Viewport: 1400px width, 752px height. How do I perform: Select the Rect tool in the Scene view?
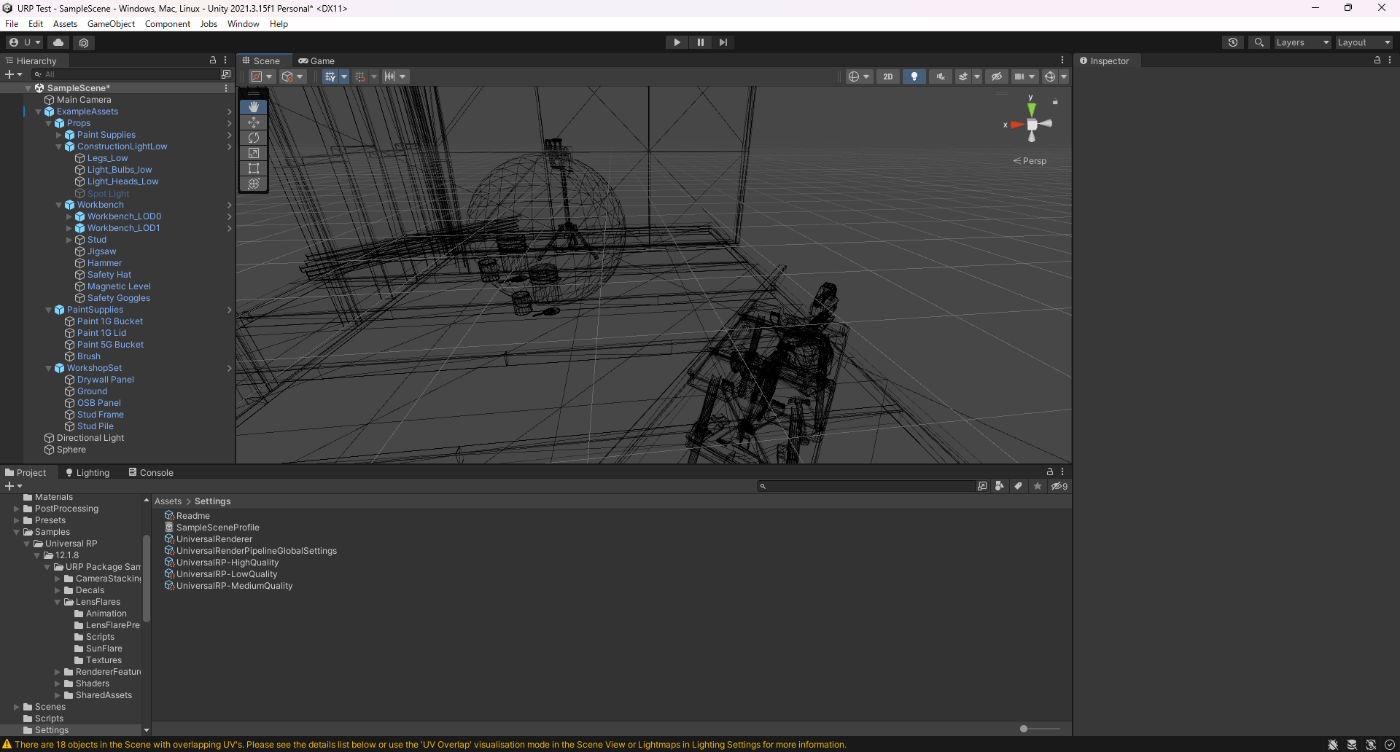(254, 168)
